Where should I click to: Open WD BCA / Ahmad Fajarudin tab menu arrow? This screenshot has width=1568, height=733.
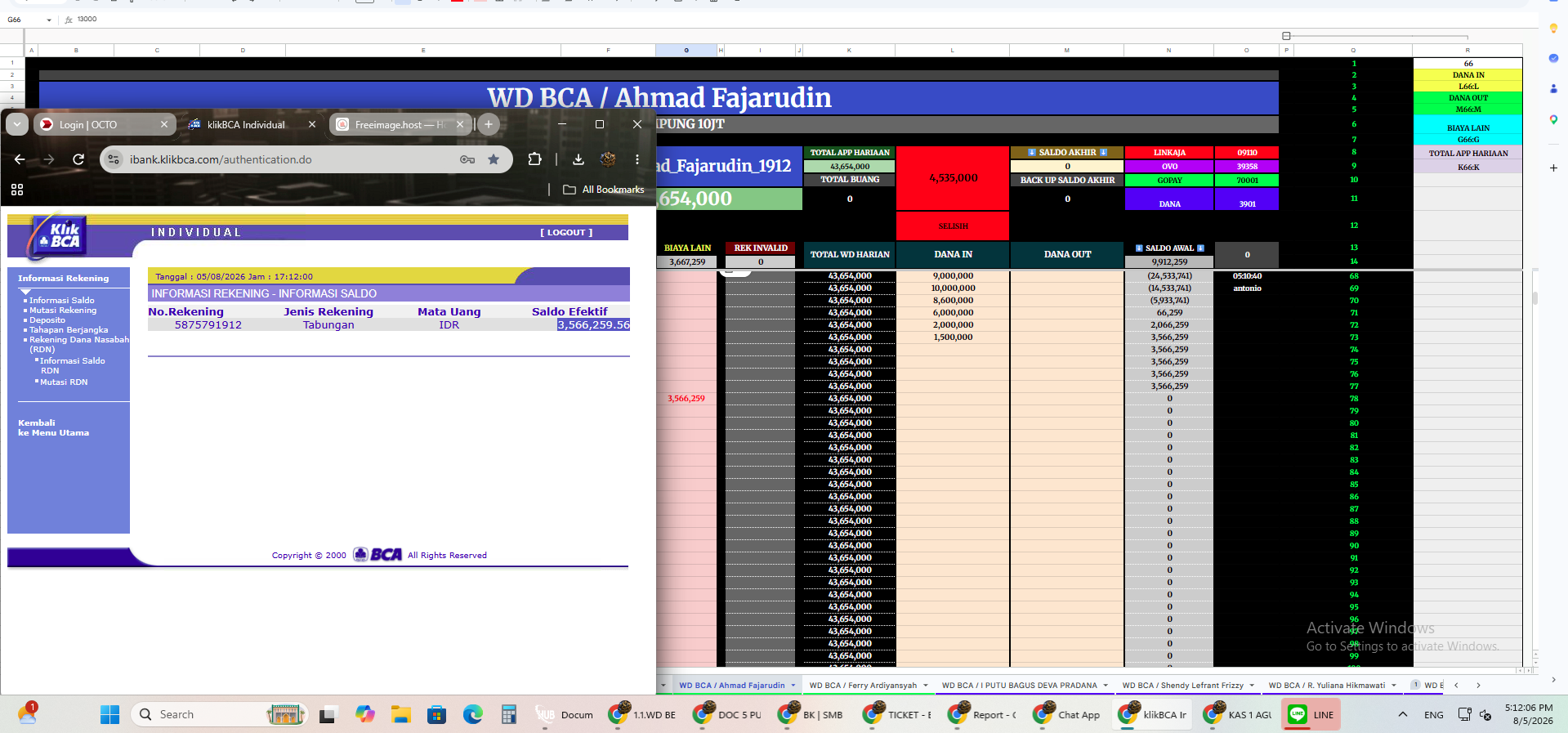click(793, 686)
